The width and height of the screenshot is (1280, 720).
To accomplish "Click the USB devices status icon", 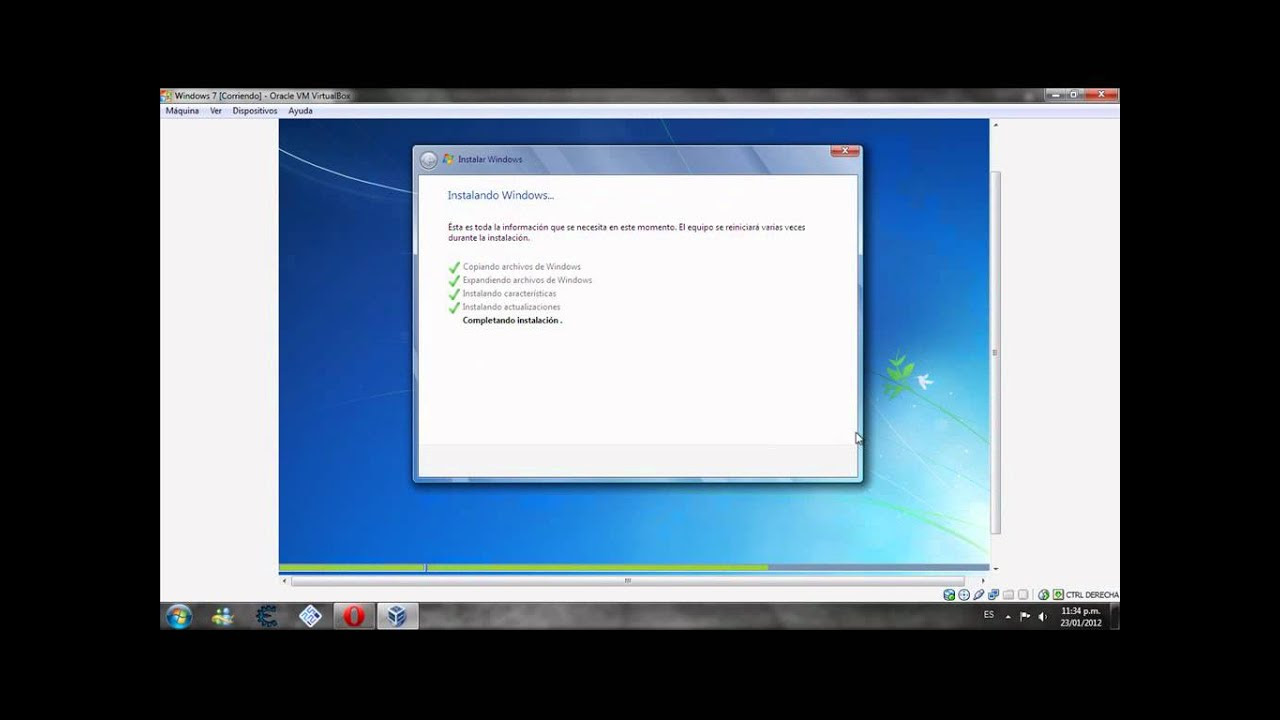I will (x=979, y=594).
